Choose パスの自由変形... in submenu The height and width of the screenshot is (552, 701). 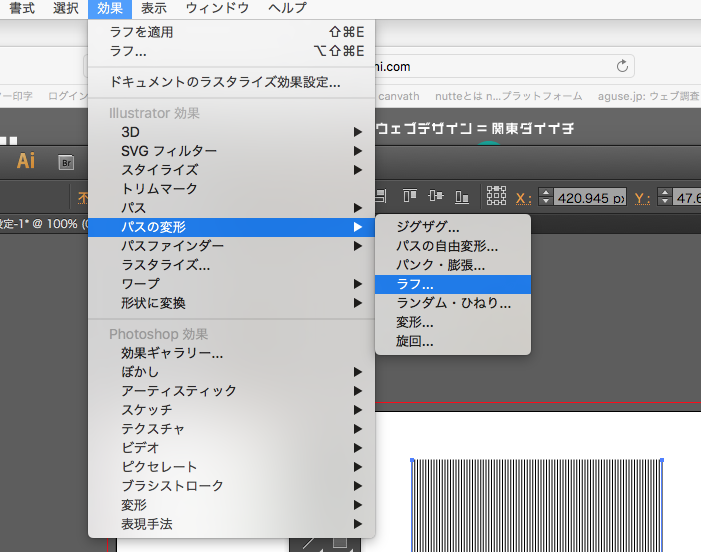tap(453, 246)
